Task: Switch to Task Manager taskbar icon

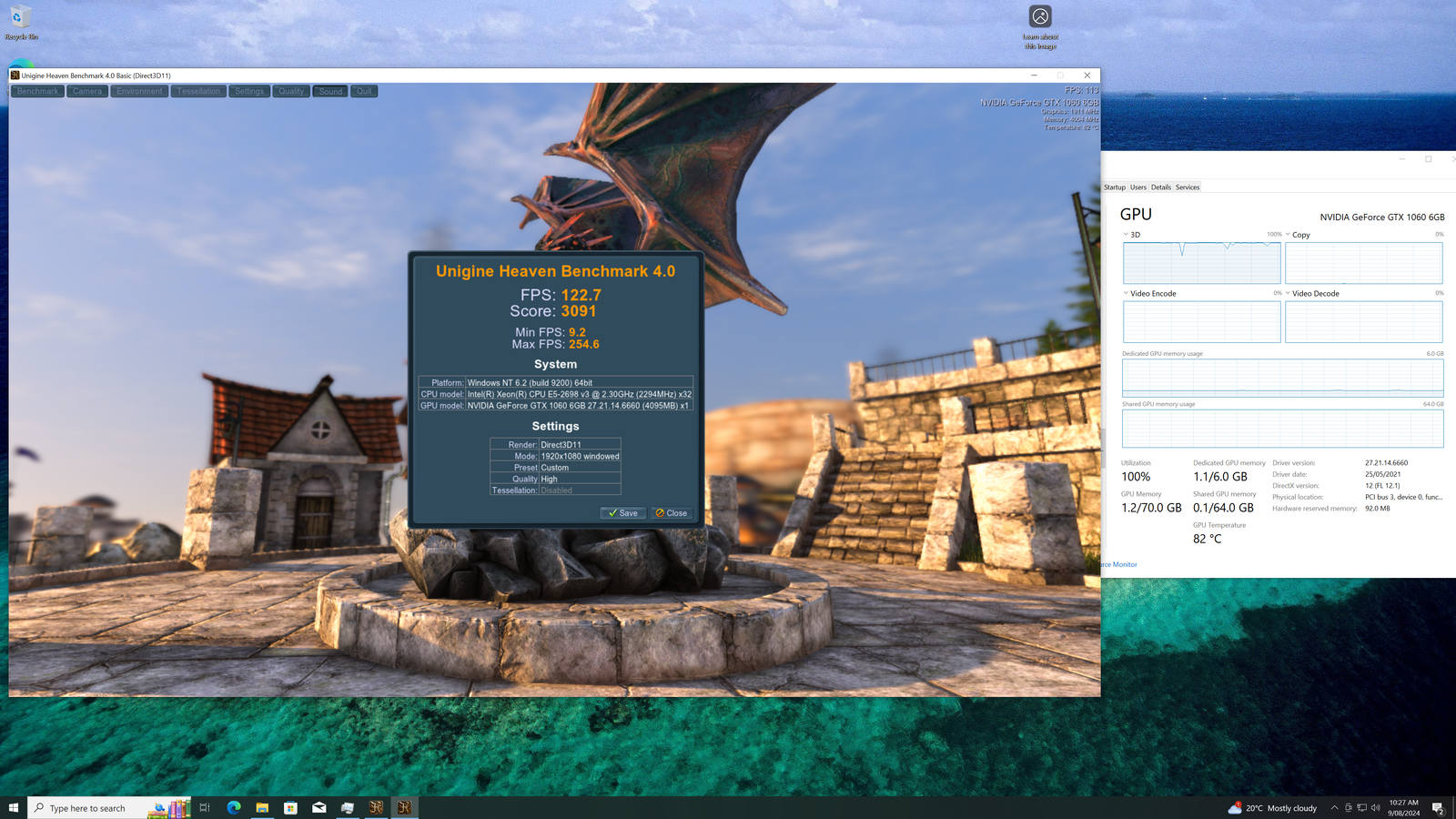Action: click(348, 807)
